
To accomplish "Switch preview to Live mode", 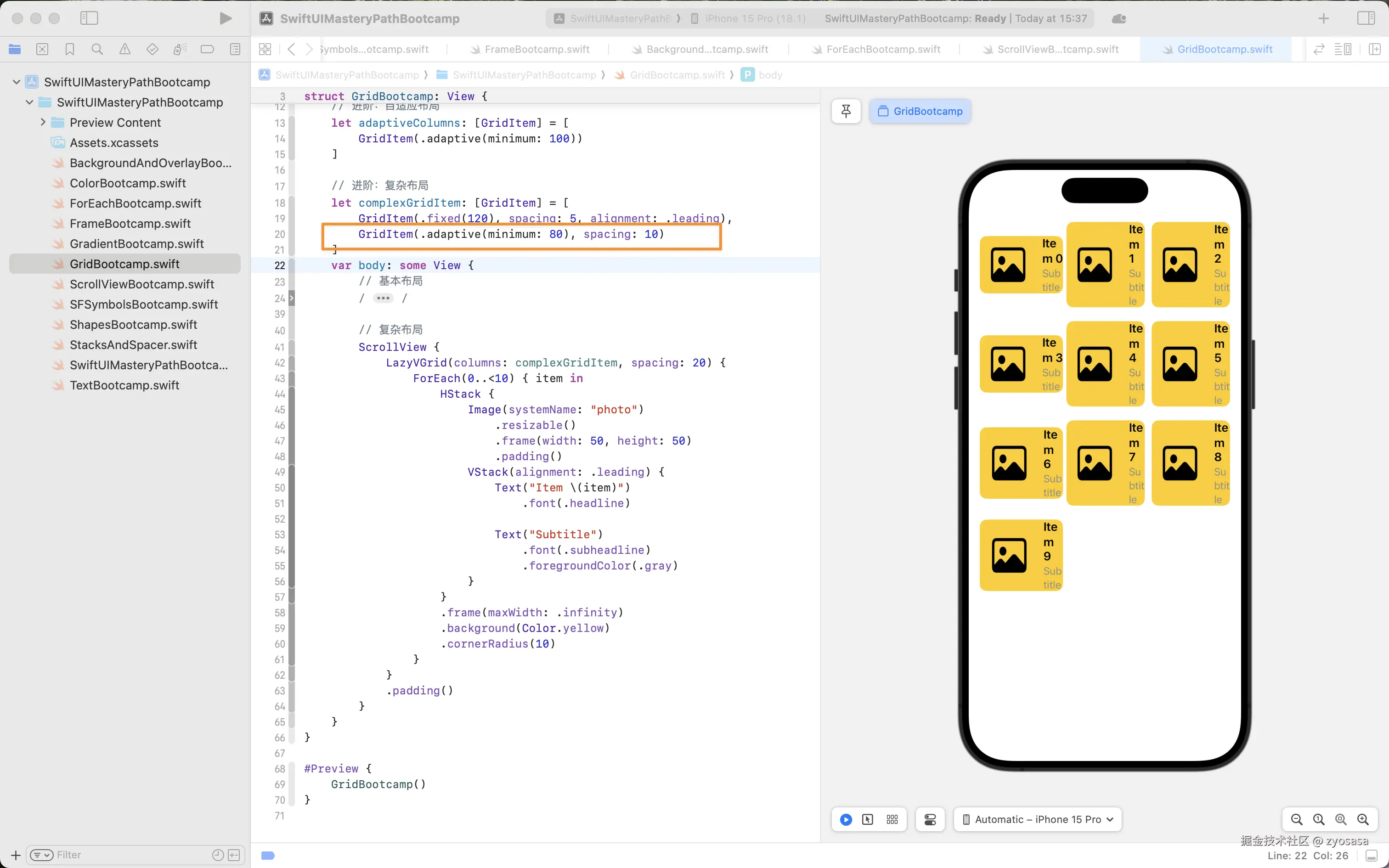I will pyautogui.click(x=846, y=819).
